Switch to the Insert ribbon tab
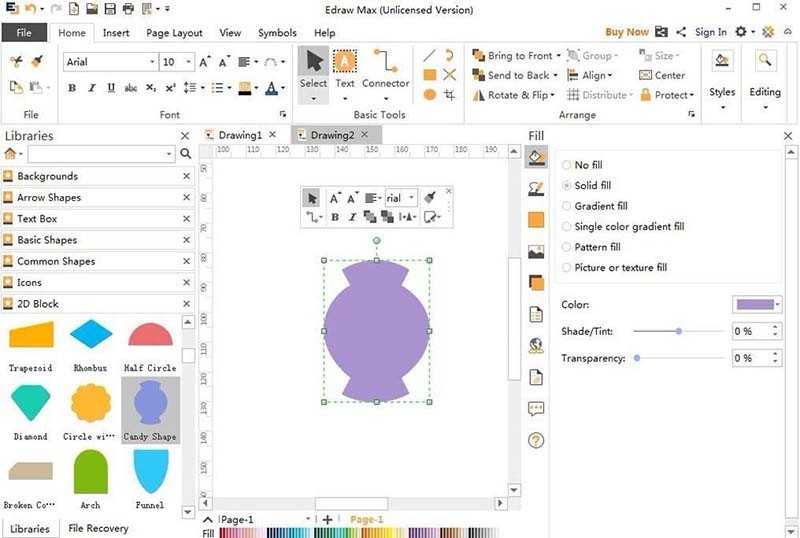800x538 pixels. (116, 33)
